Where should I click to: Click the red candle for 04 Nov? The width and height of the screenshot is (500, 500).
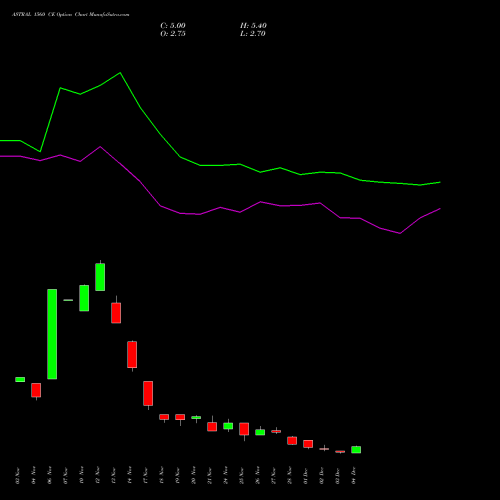[36, 390]
